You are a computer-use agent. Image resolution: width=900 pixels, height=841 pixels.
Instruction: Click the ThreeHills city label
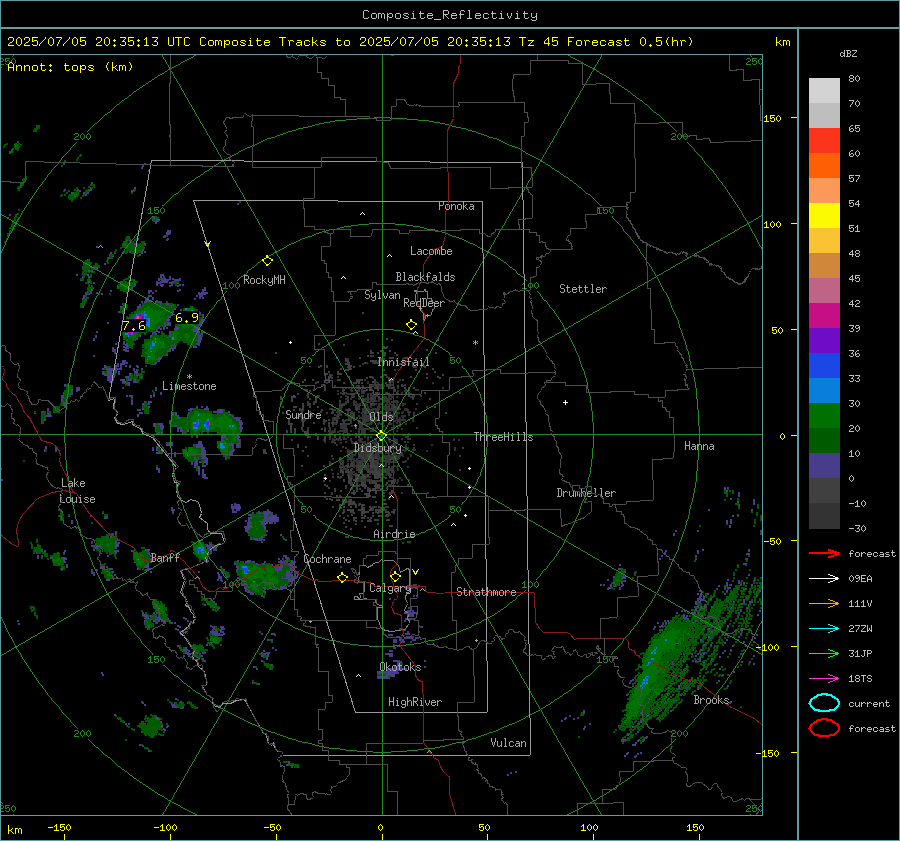click(x=503, y=437)
